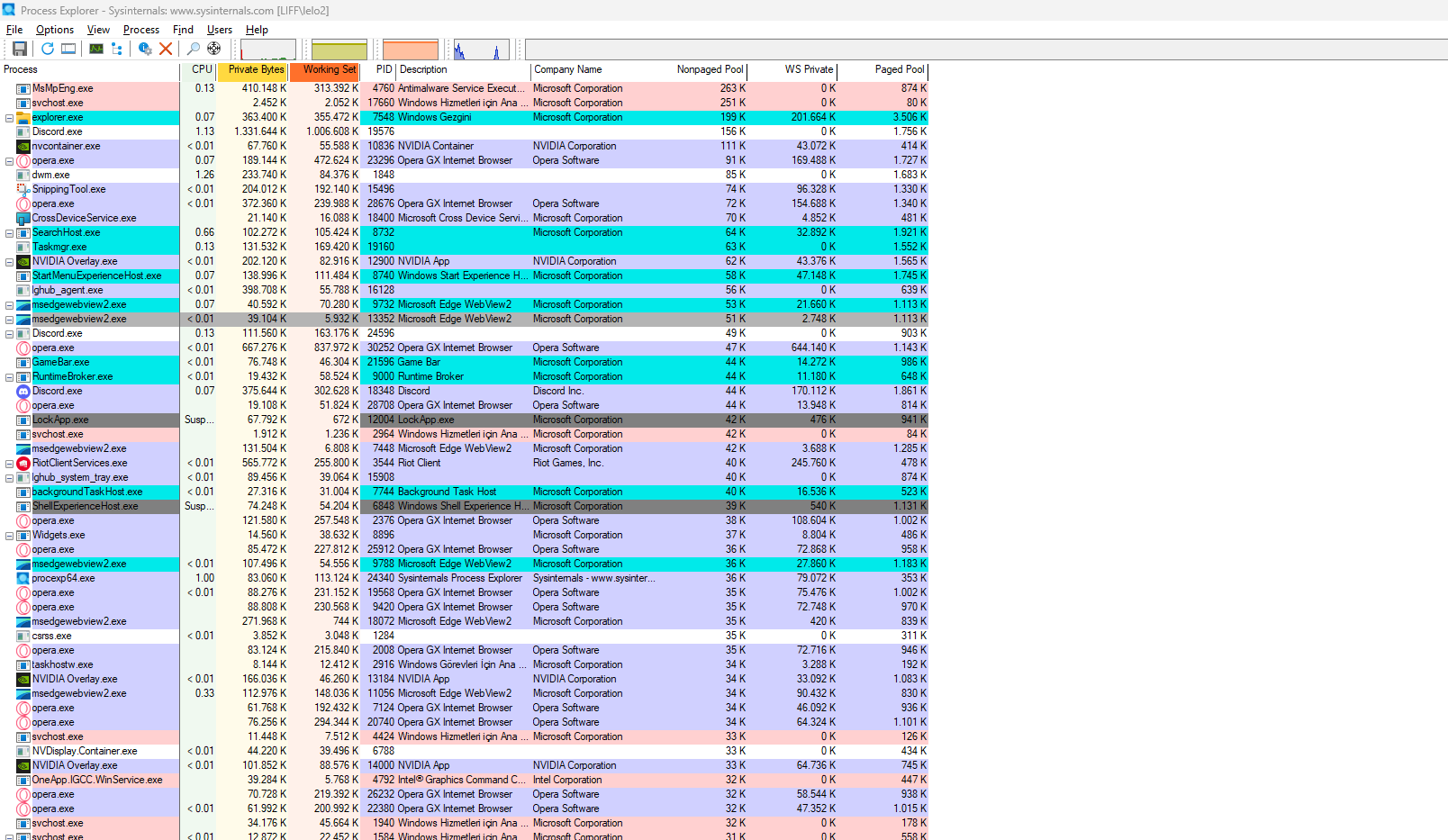Click the red Kill Process icon
Viewport: 1448px width, 840px height.
(166, 49)
